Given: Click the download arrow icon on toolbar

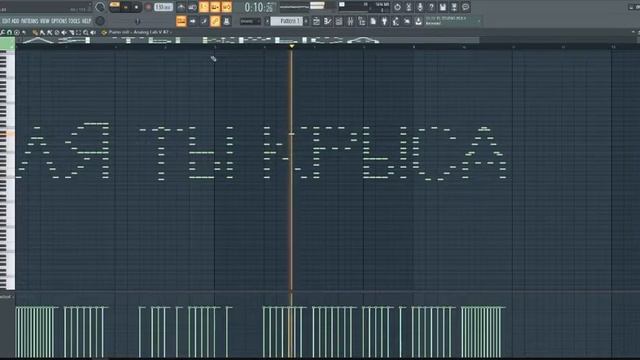Looking at the screenshot, I should pos(419,21).
